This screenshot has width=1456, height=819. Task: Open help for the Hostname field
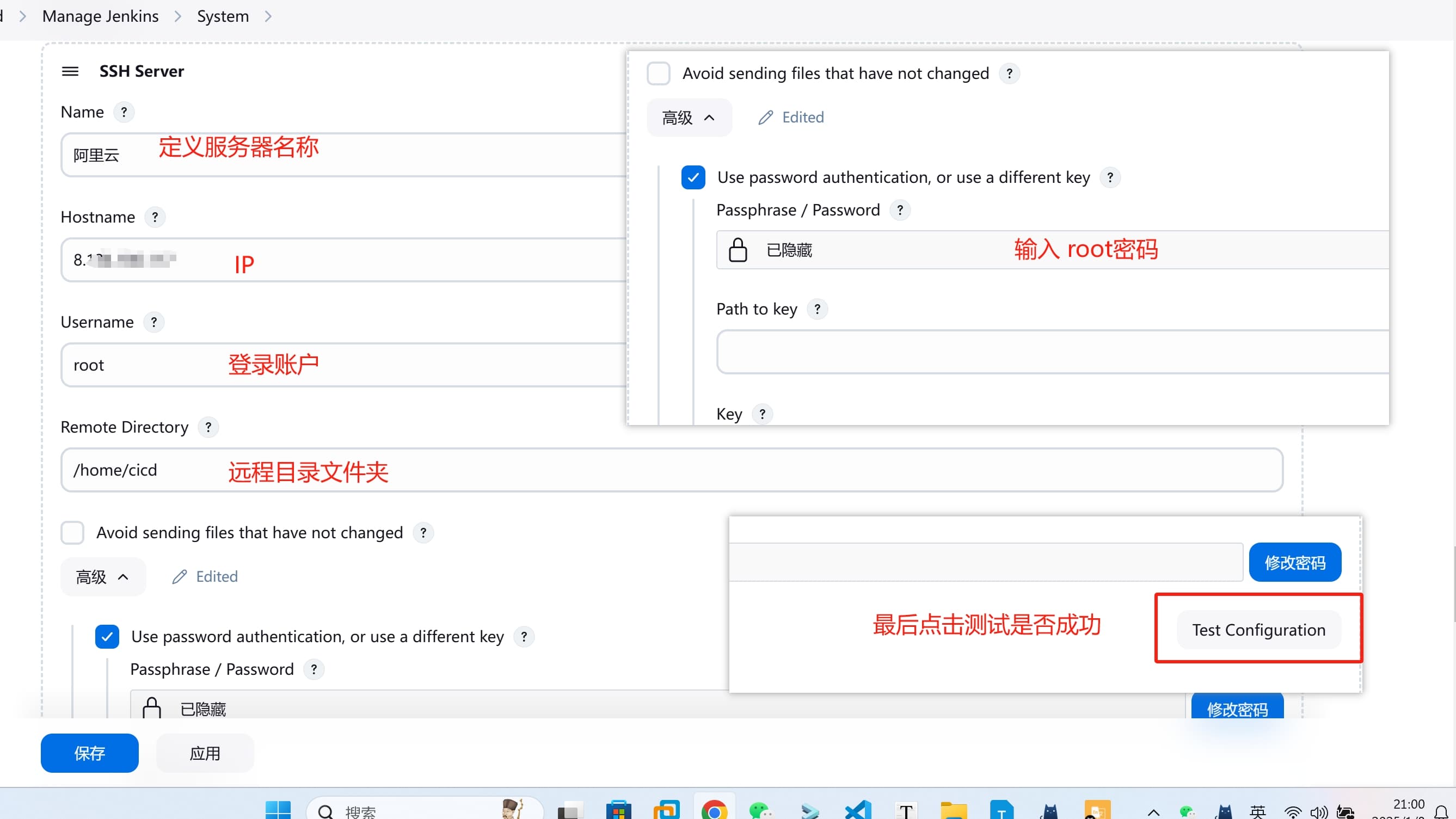click(155, 217)
